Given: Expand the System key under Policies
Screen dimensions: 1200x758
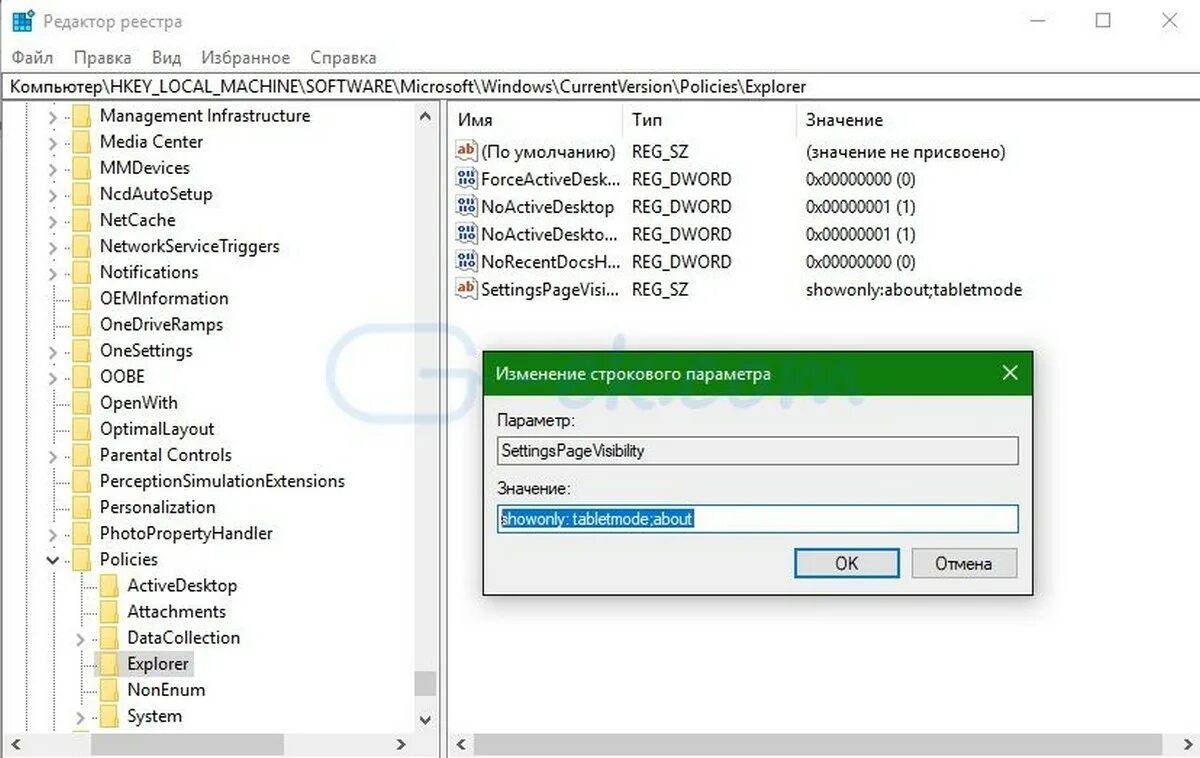Looking at the screenshot, I should pyautogui.click(x=81, y=717).
